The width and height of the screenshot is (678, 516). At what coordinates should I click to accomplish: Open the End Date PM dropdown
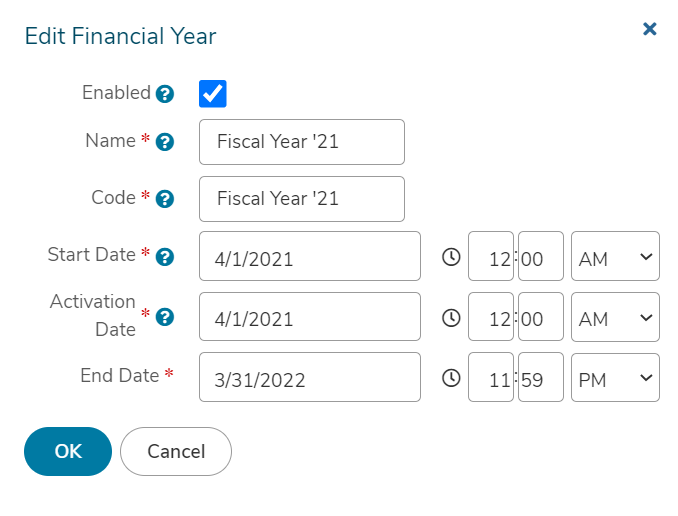pos(615,378)
